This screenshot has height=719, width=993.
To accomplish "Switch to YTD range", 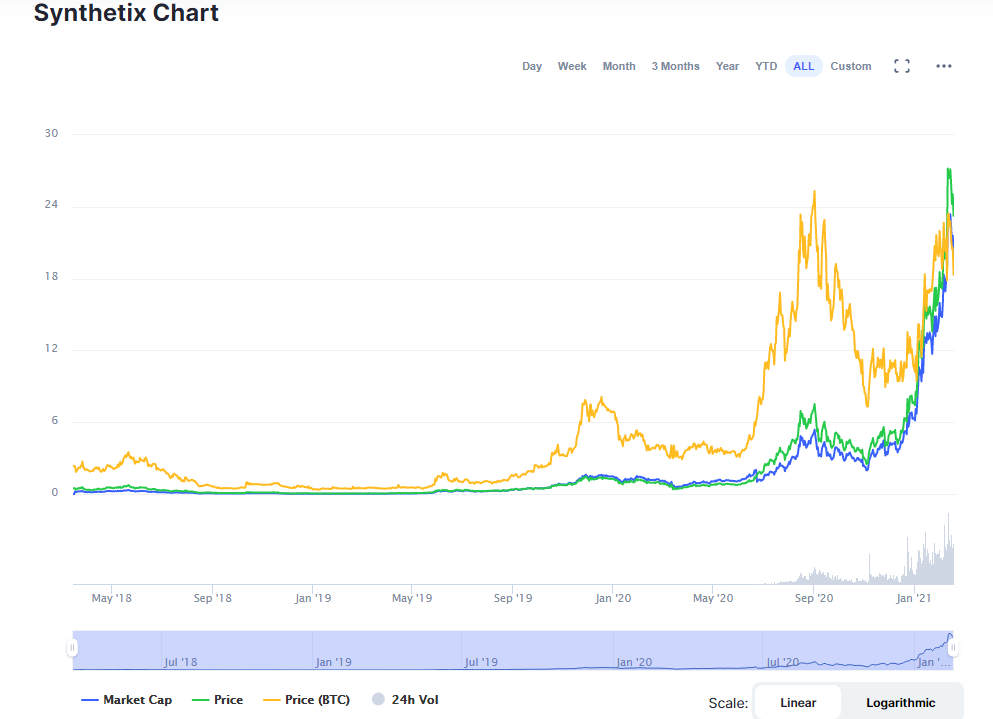I will 765,66.
